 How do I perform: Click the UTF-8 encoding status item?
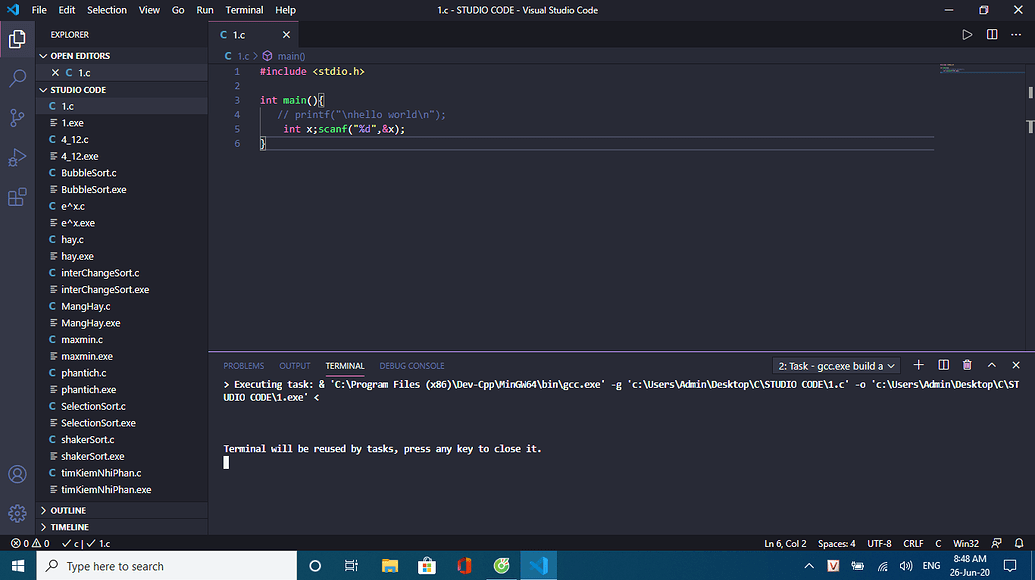[879, 543]
